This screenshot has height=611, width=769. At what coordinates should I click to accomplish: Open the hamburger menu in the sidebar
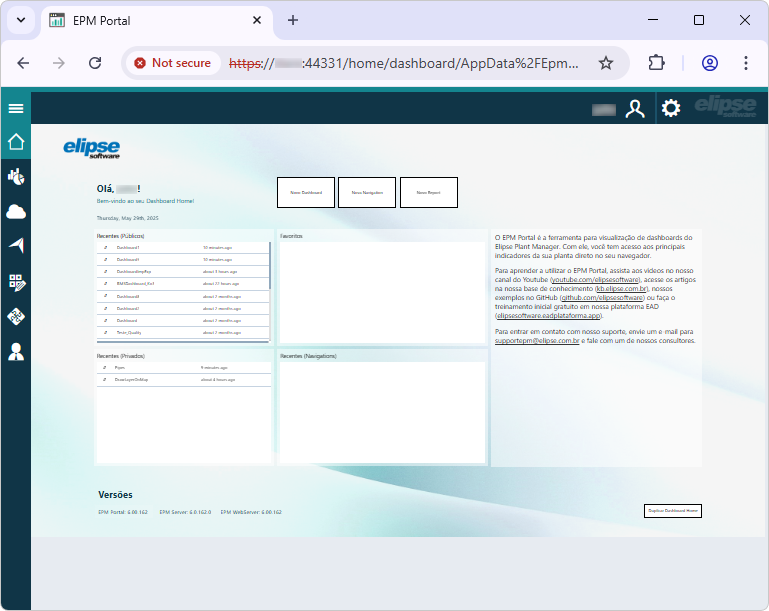(x=16, y=108)
